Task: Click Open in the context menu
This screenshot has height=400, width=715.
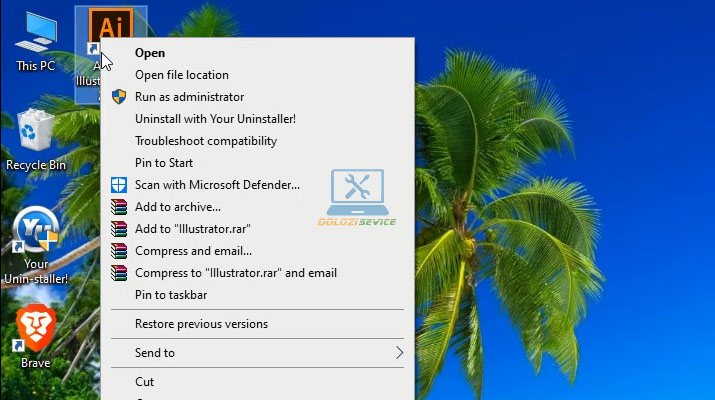Action: point(150,53)
